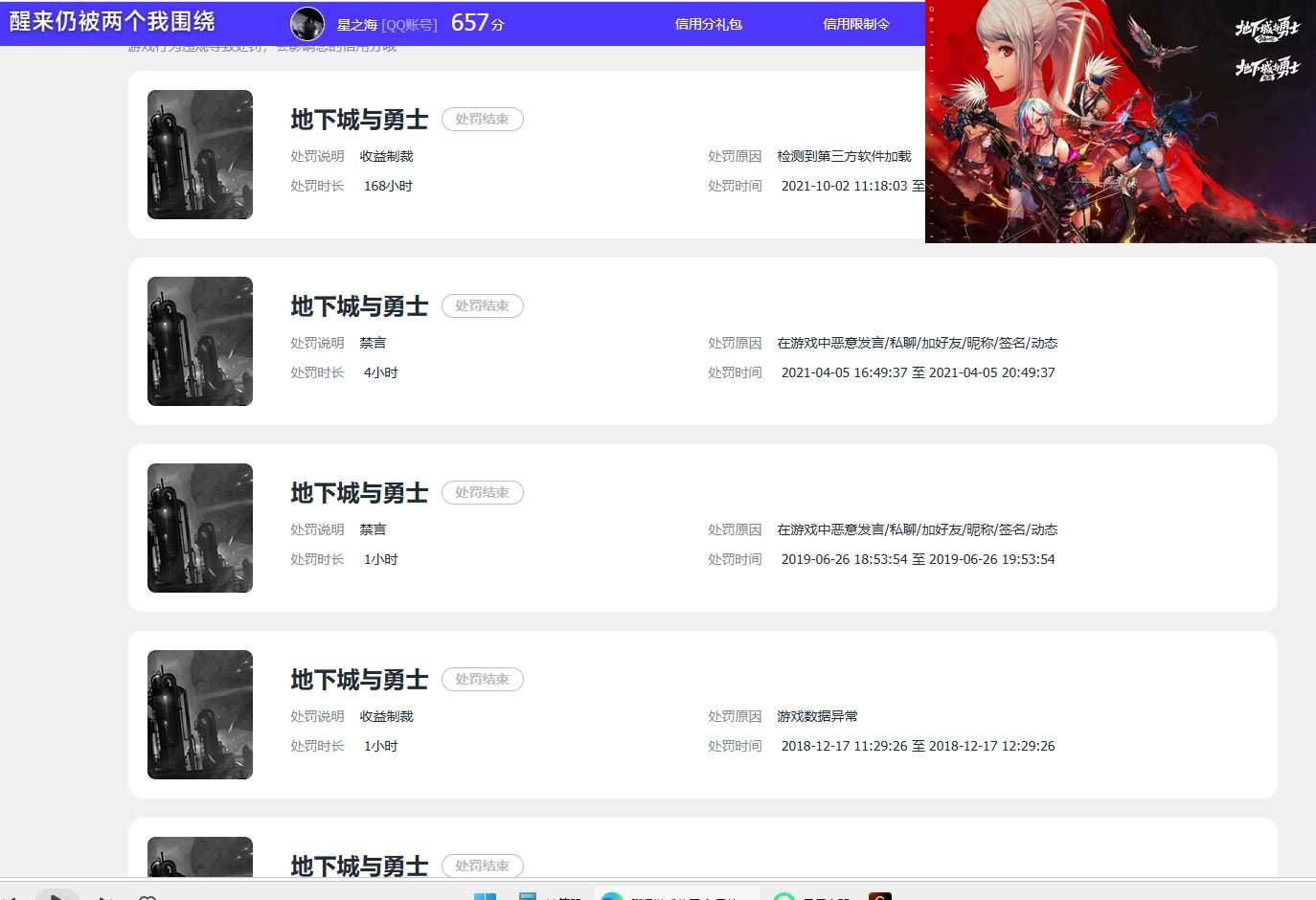Image resolution: width=1316 pixels, height=900 pixels.
Task: Click 地下城与勇士 title in 4小时 record
Action: (359, 306)
